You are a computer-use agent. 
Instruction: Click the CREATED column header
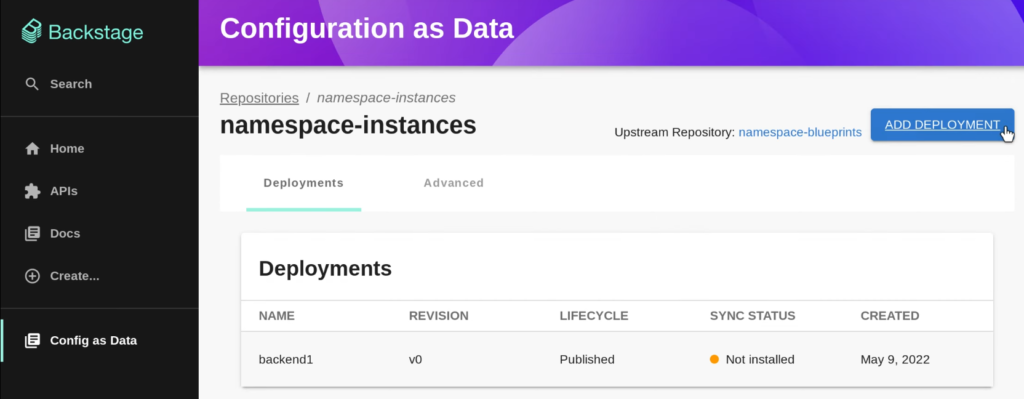[889, 316]
